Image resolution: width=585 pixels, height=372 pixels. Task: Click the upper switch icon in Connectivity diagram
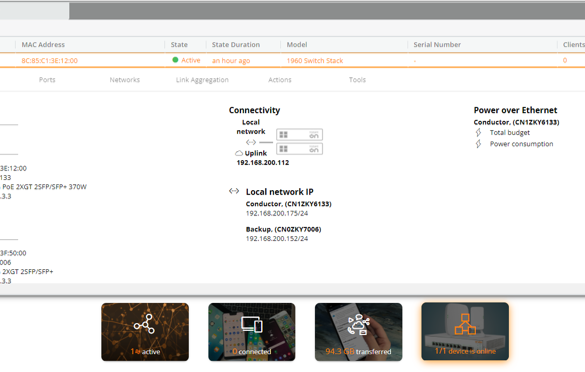(x=300, y=135)
